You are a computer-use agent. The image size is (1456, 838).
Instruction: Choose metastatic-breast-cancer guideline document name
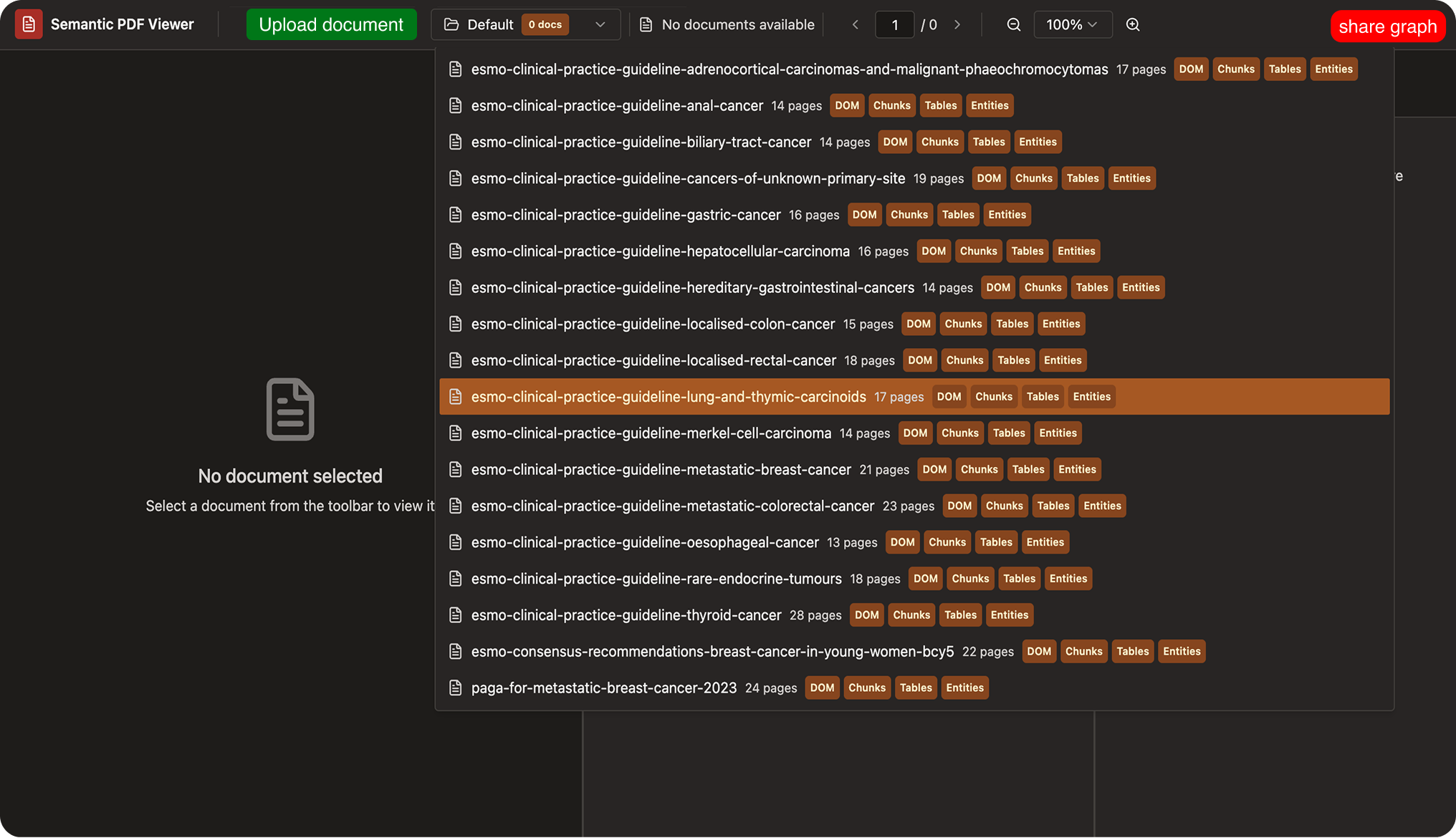coord(661,470)
